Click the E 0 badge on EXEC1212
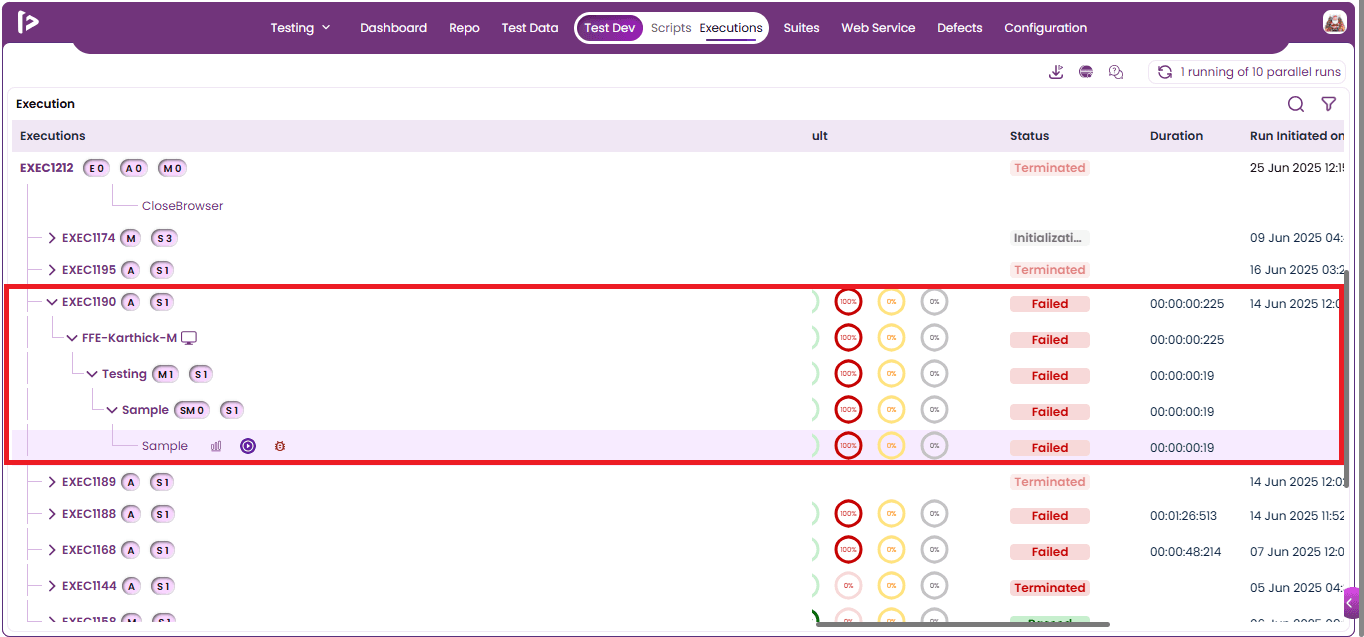 (96, 168)
